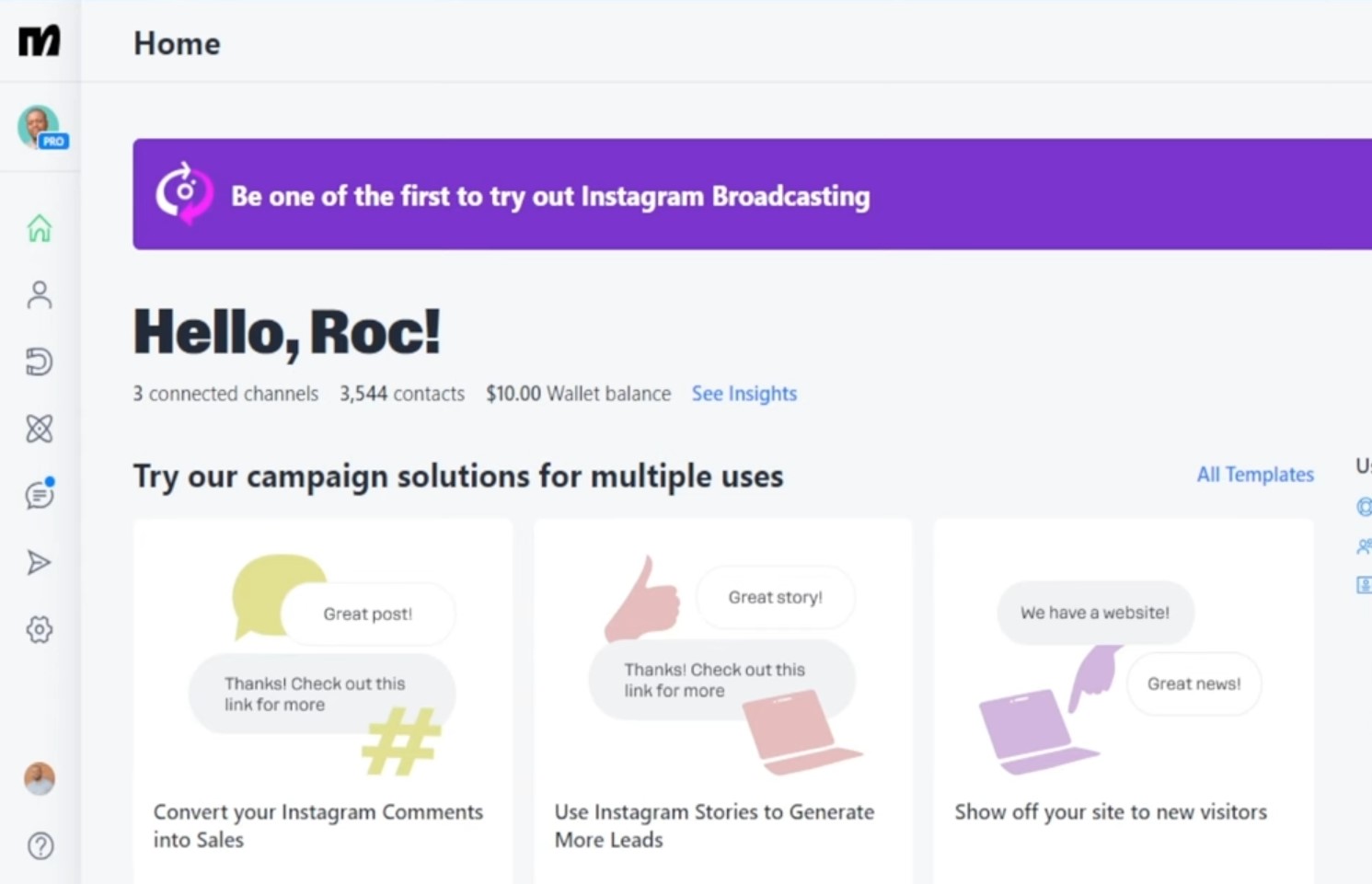Click the 3,544 contacts count
Viewport: 1372px width, 884px height.
(x=402, y=394)
